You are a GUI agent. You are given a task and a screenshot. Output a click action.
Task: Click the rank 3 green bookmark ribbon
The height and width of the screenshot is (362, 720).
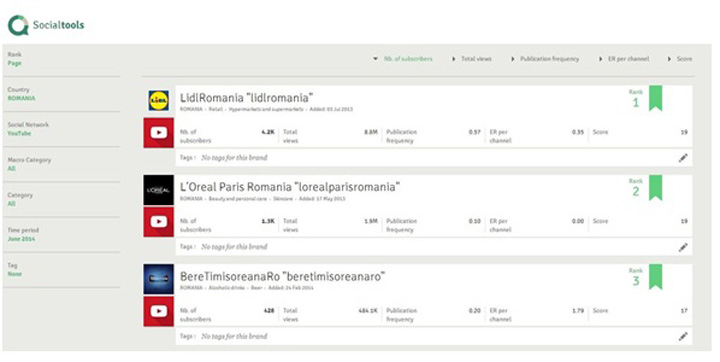point(656,277)
